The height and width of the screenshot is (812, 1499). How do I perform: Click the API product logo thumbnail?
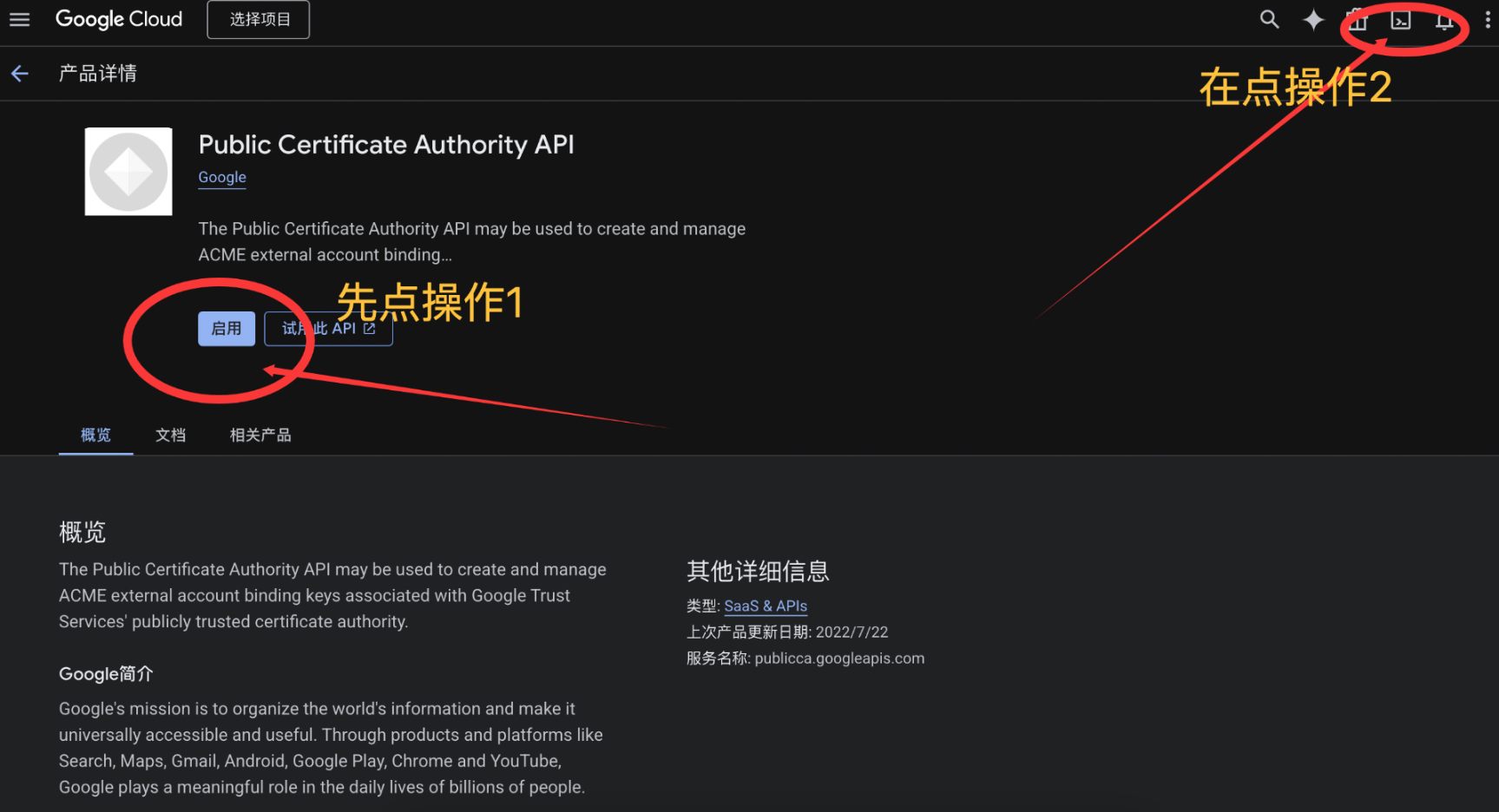pos(128,172)
